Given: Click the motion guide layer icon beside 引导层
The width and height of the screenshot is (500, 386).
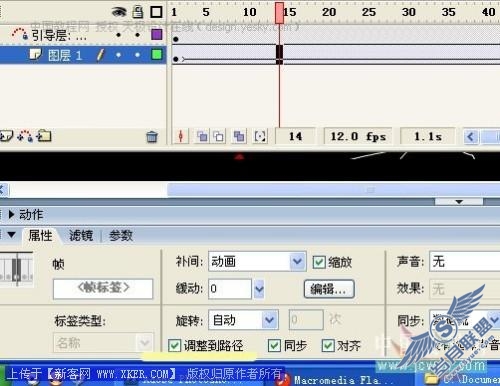Looking at the screenshot, I should coord(19,34).
